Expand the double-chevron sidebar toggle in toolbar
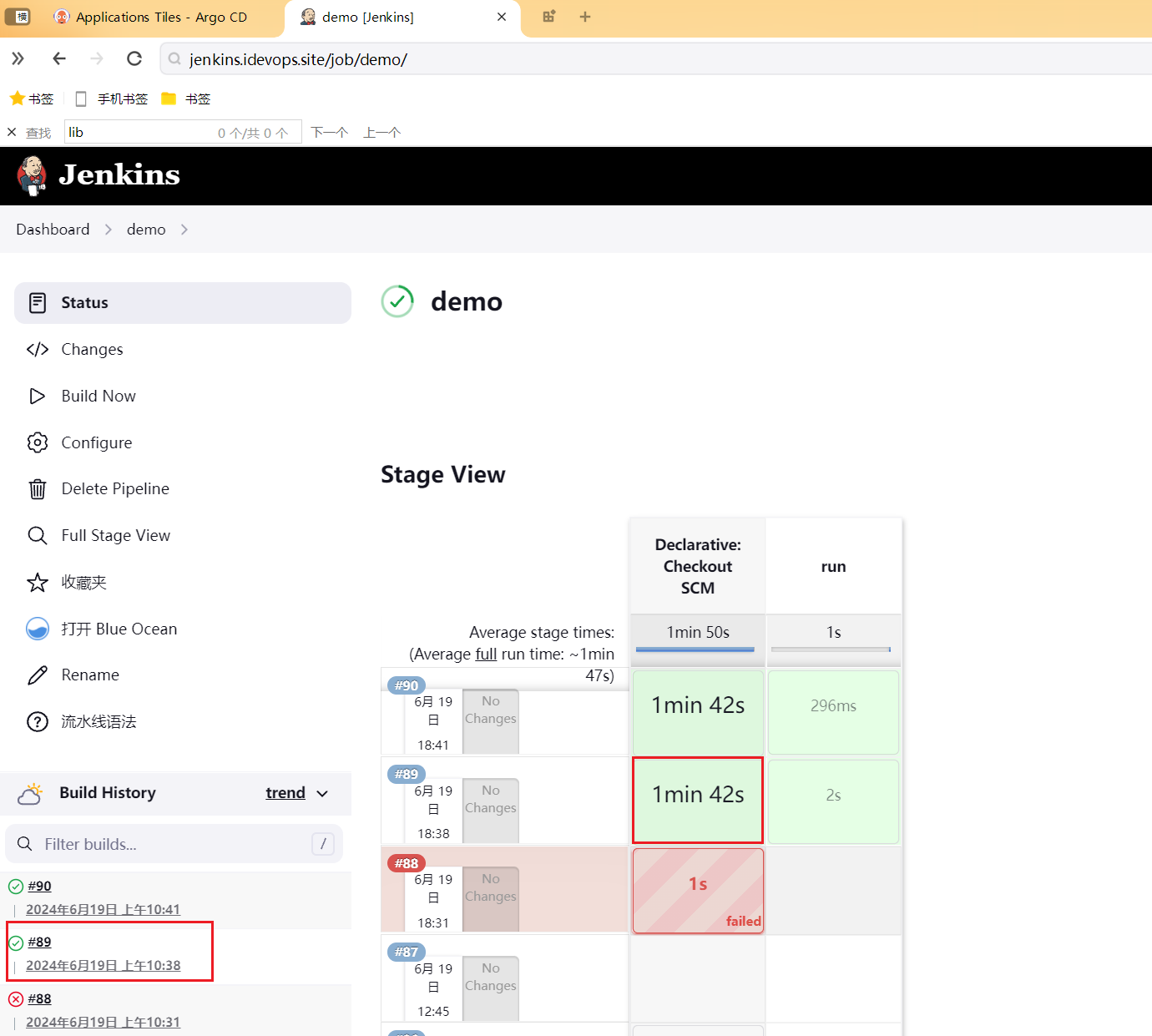The image size is (1152, 1036). (x=18, y=58)
